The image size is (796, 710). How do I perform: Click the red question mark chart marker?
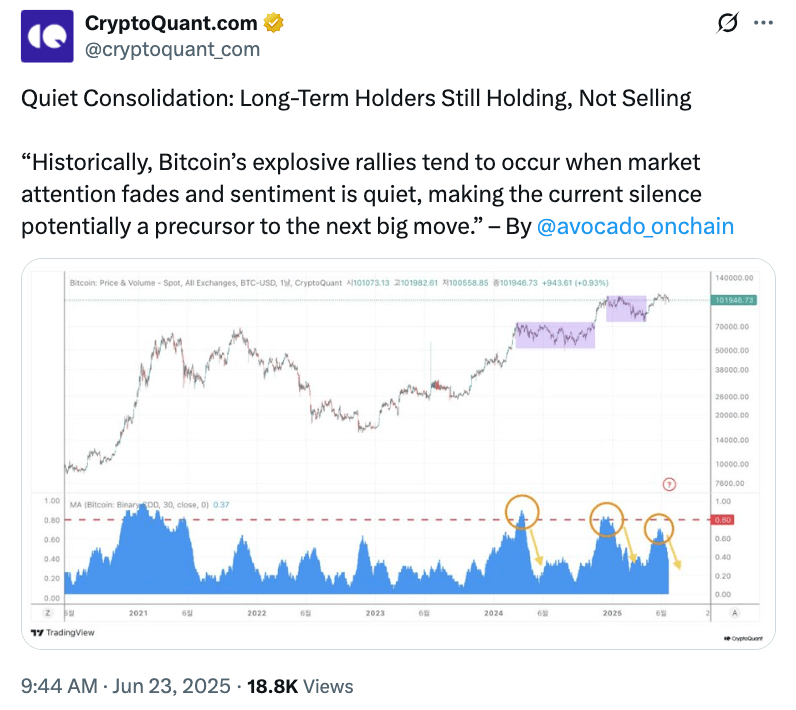669,484
